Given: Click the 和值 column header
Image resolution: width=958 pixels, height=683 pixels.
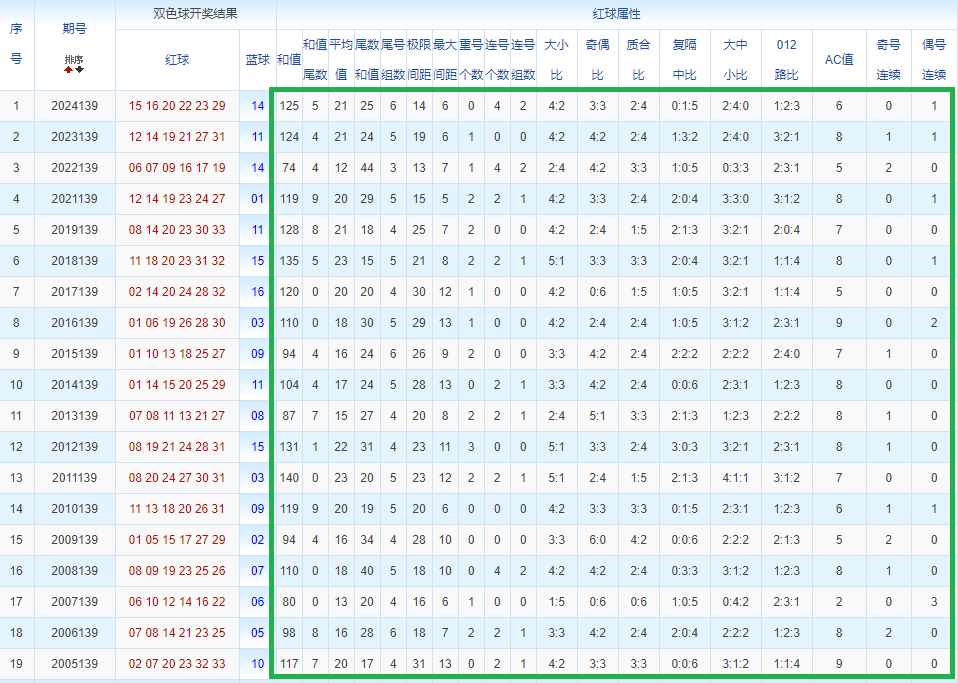Looking at the screenshot, I should point(289,60).
